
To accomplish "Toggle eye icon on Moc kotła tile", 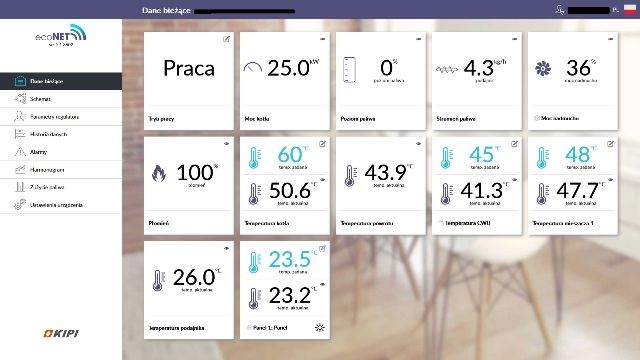I will [x=322, y=39].
